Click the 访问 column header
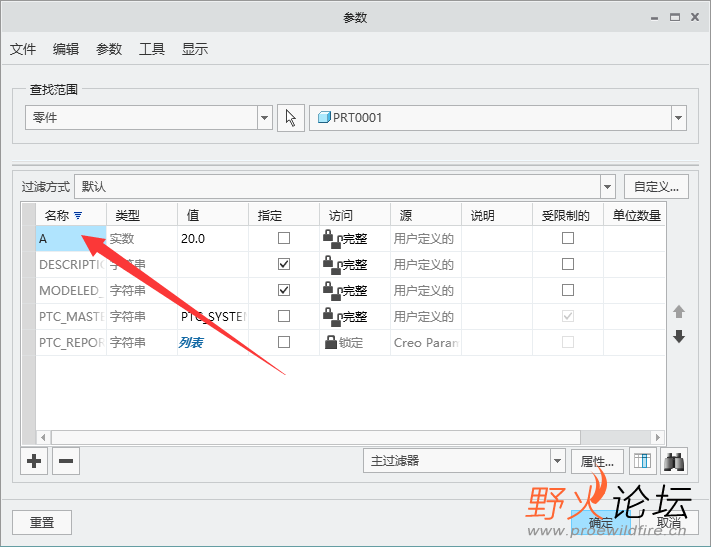The image size is (711, 547). click(355, 215)
